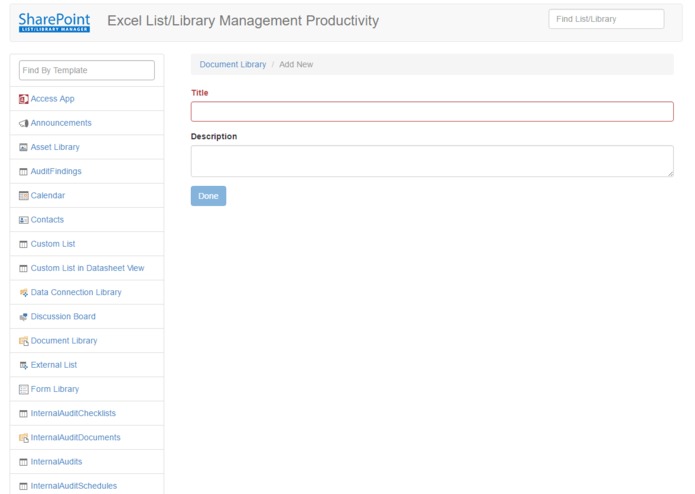Select the Data Connection Library link
This screenshot has width=695, height=494.
click(x=76, y=292)
